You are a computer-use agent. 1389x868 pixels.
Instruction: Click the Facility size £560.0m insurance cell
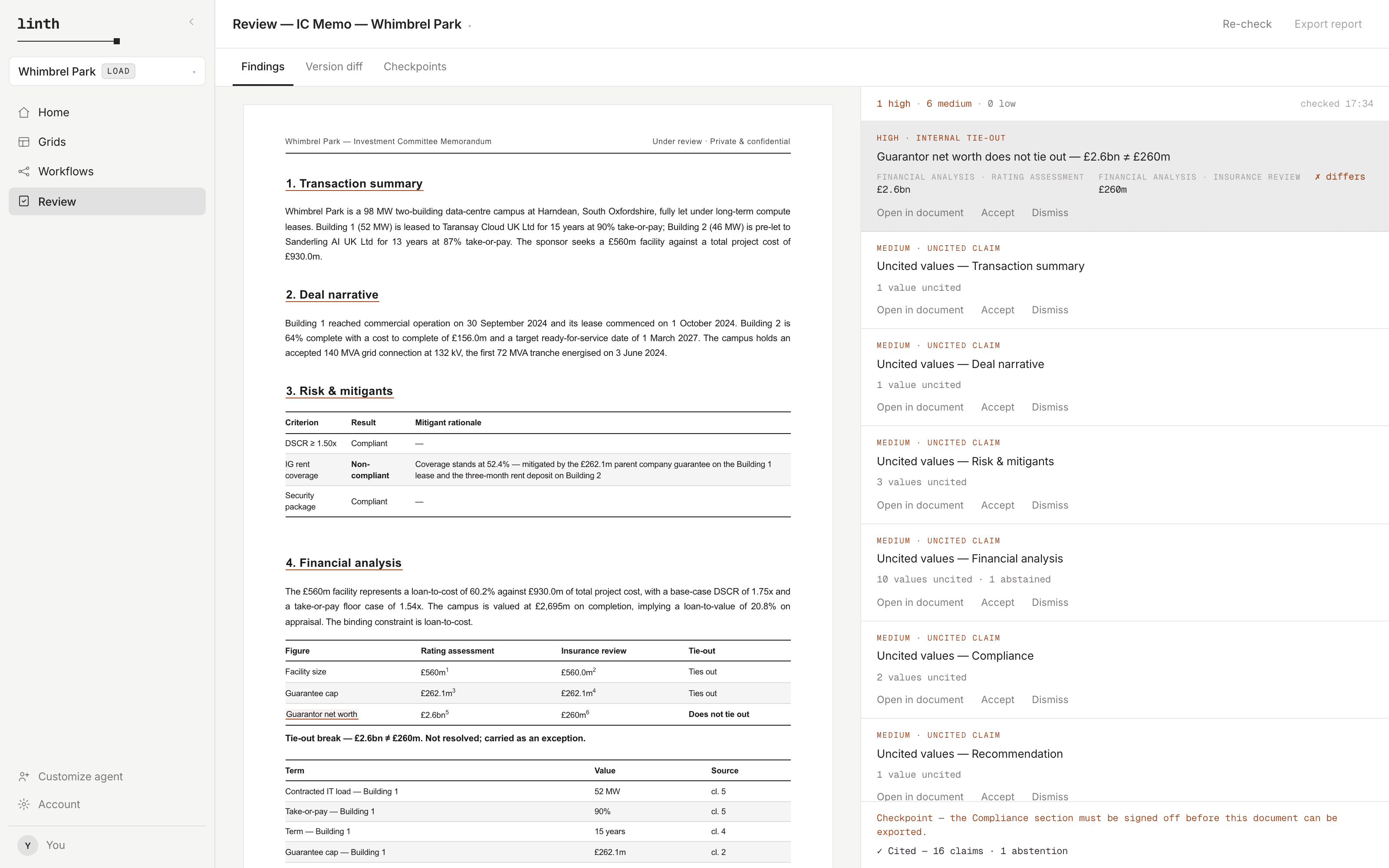579,672
